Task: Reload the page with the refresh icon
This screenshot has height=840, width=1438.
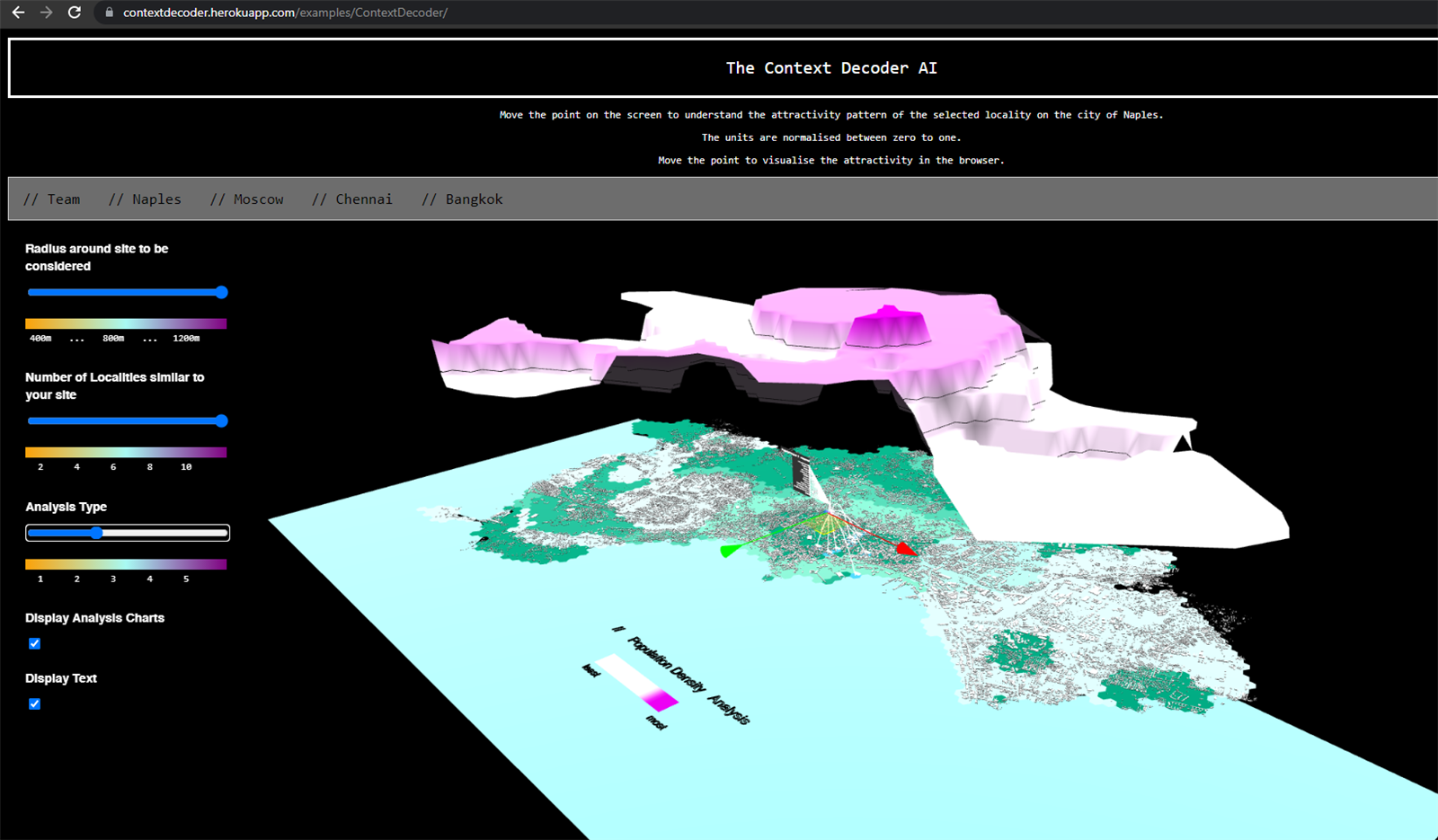Action: [75, 13]
